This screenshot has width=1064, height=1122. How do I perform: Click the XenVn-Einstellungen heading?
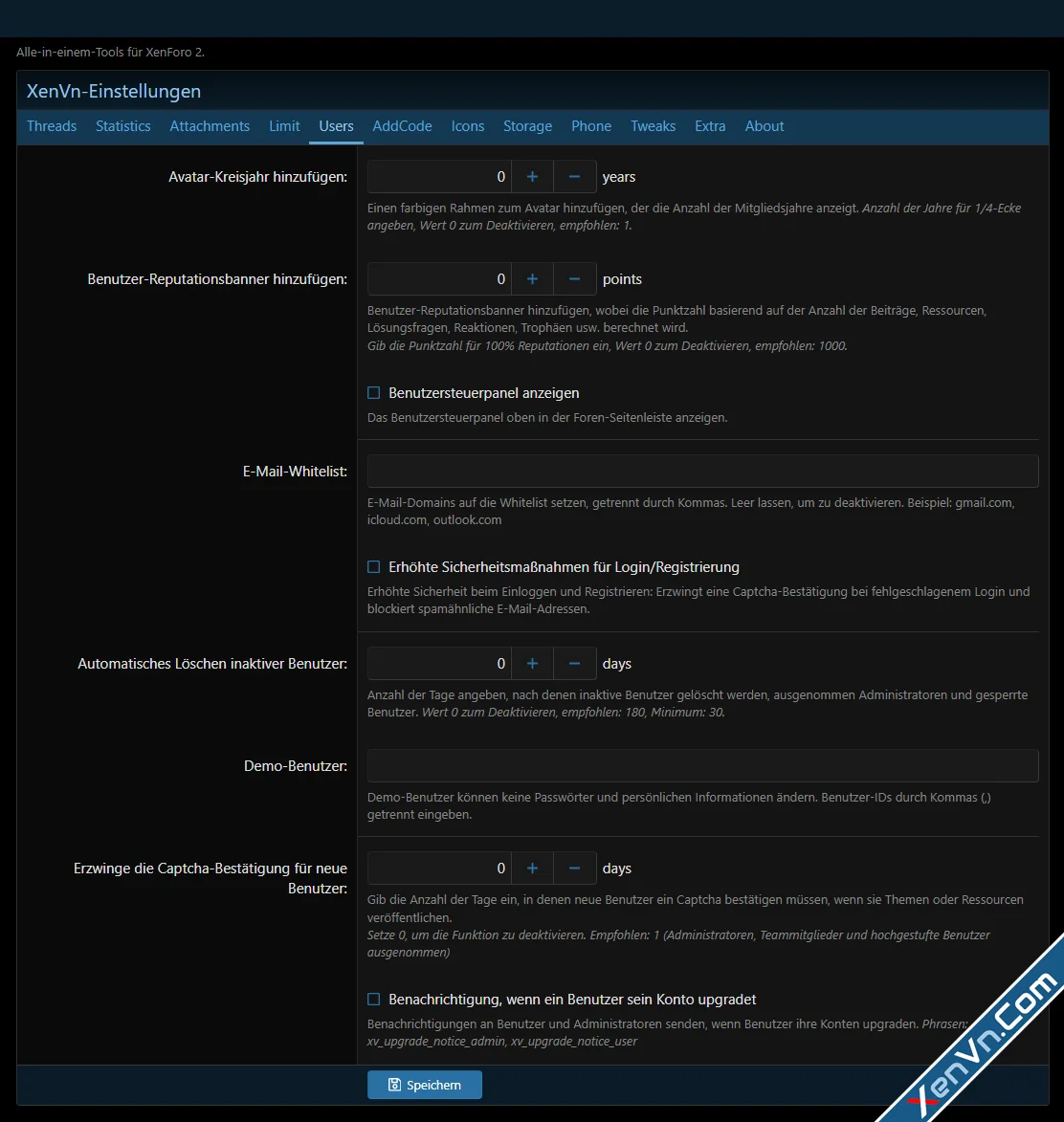(x=114, y=91)
